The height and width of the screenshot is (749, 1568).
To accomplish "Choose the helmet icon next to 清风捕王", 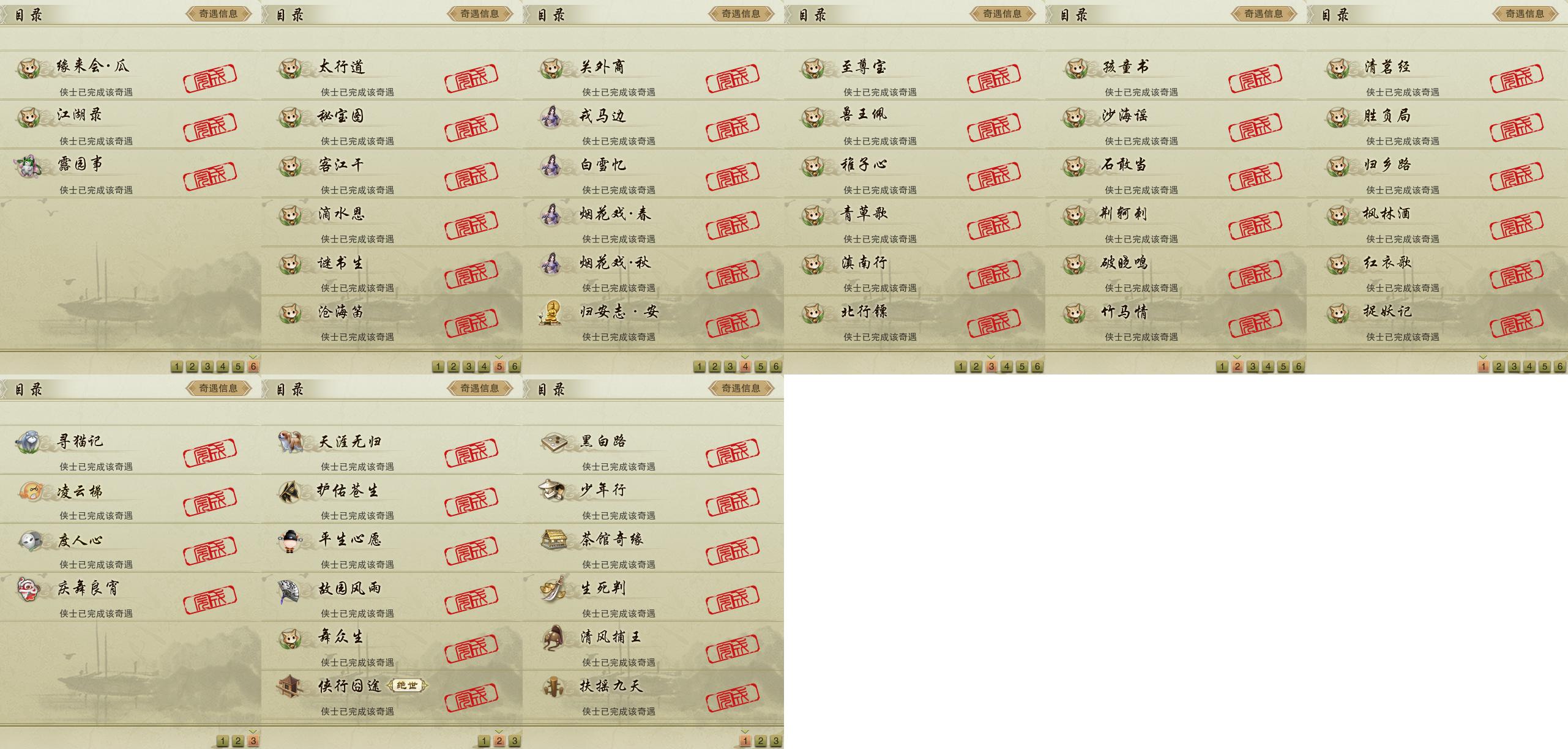I will tap(553, 638).
